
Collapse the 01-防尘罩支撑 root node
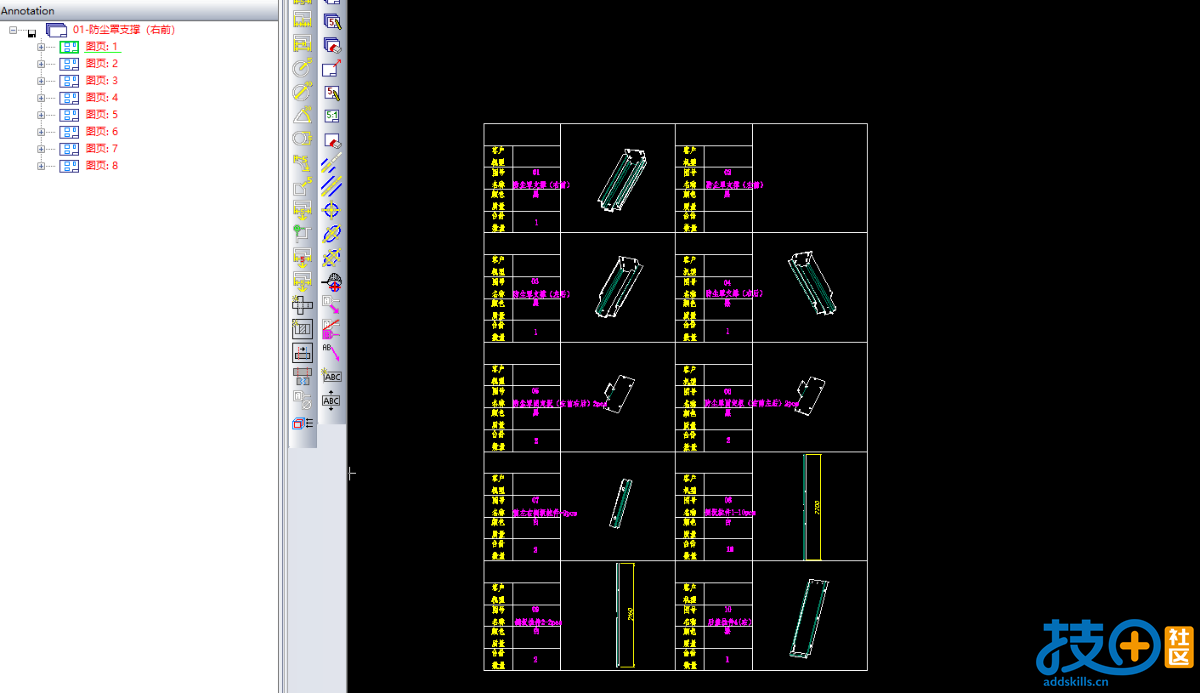(x=13, y=30)
